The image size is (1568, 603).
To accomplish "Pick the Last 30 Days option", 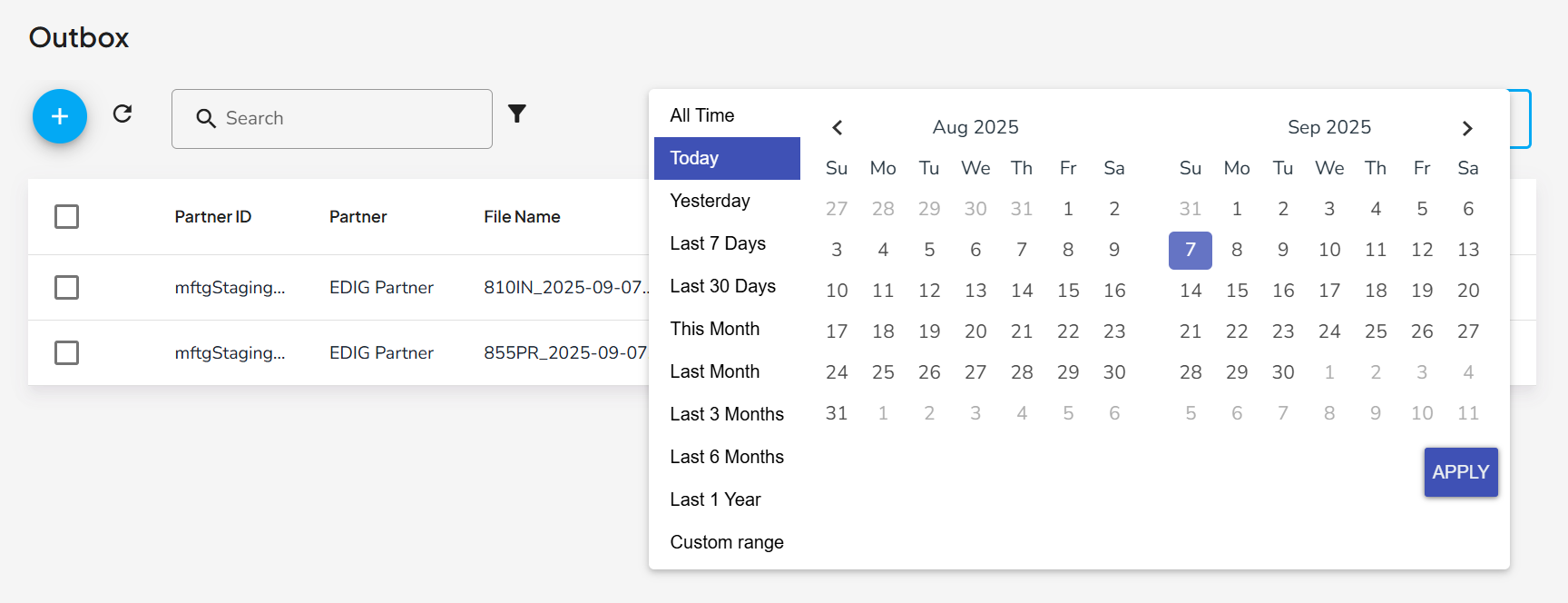I will (x=722, y=286).
